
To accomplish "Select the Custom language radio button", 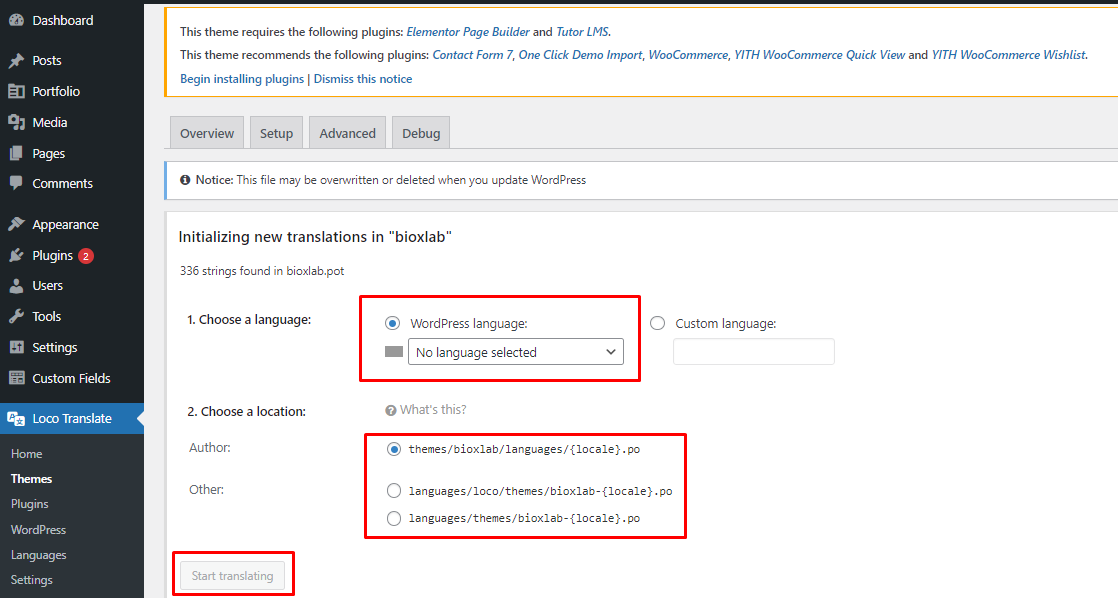I will (x=657, y=324).
